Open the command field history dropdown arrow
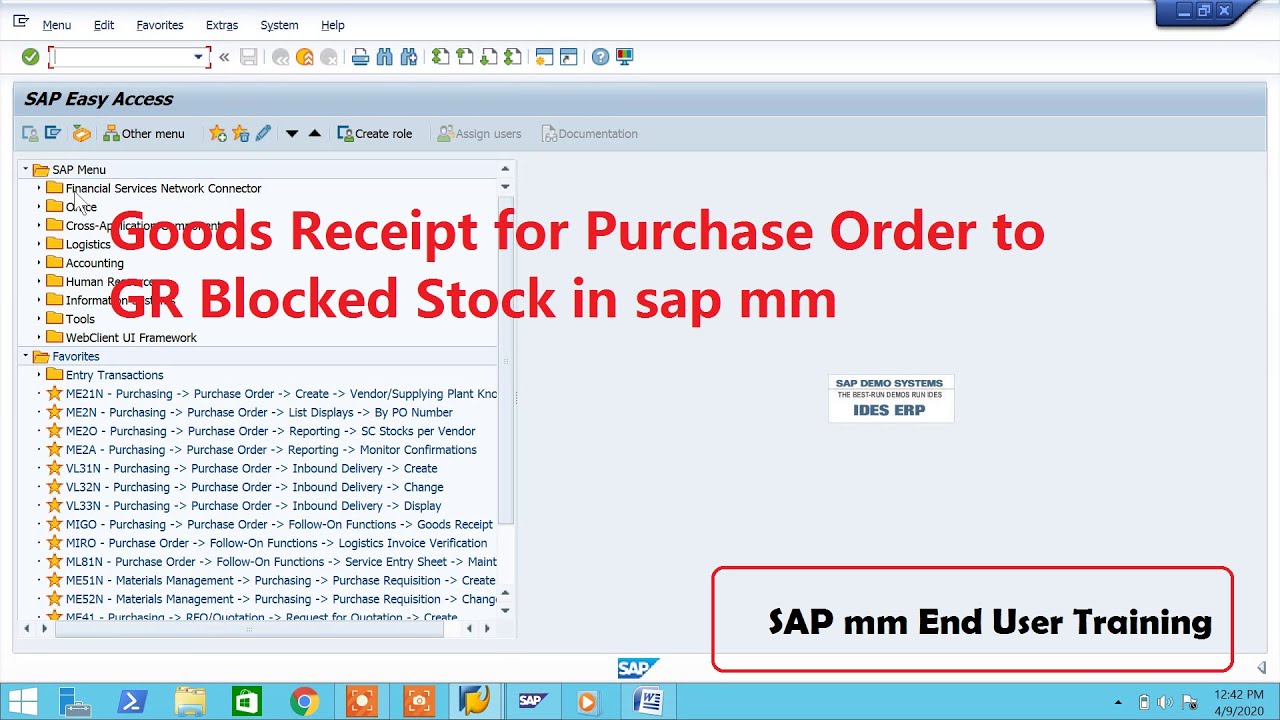 pyautogui.click(x=198, y=57)
